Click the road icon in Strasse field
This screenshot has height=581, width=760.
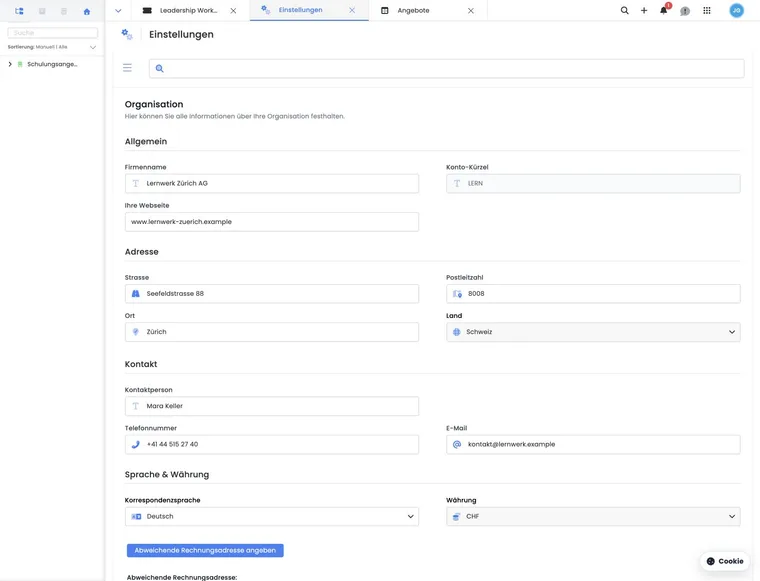pyautogui.click(x=136, y=294)
